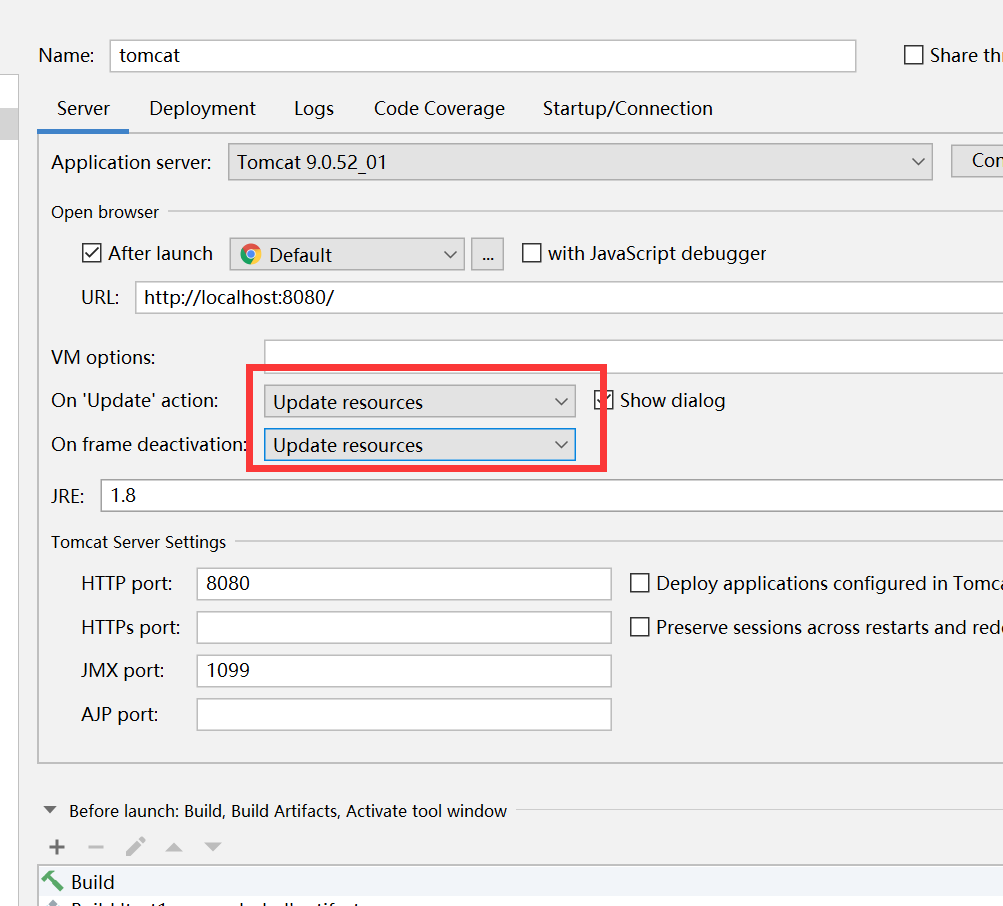Toggle the Share checkbox near Name
The height and width of the screenshot is (906, 1003).
coord(913,55)
